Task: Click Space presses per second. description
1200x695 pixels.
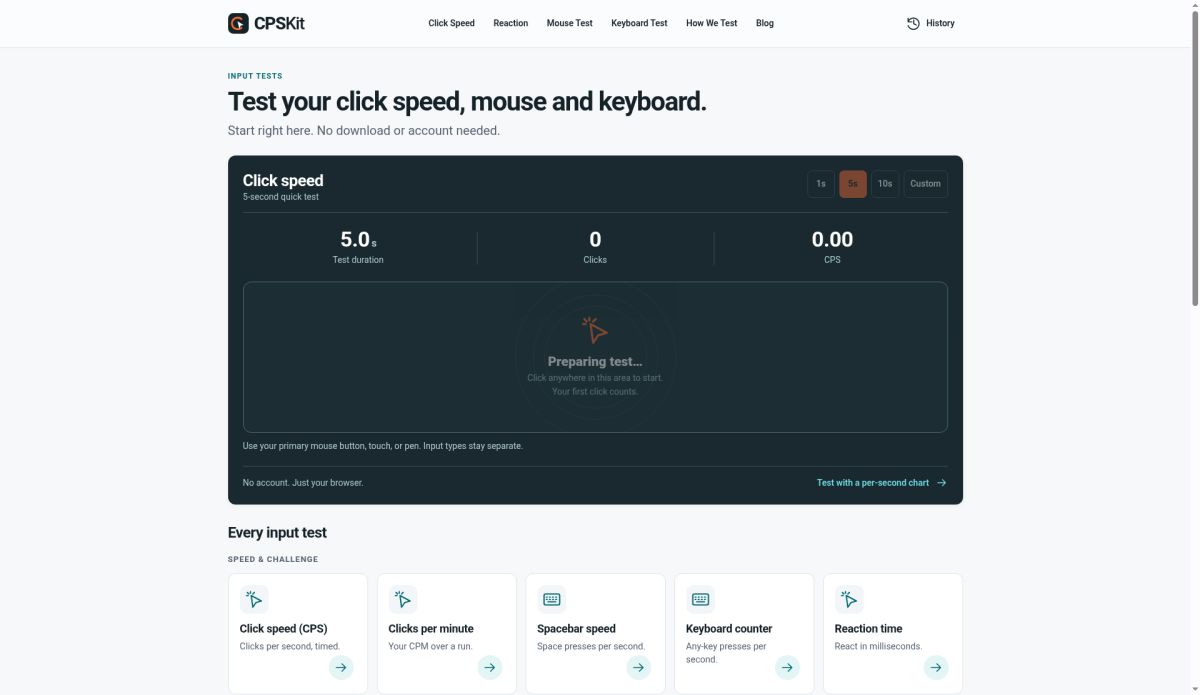Action: tap(591, 646)
